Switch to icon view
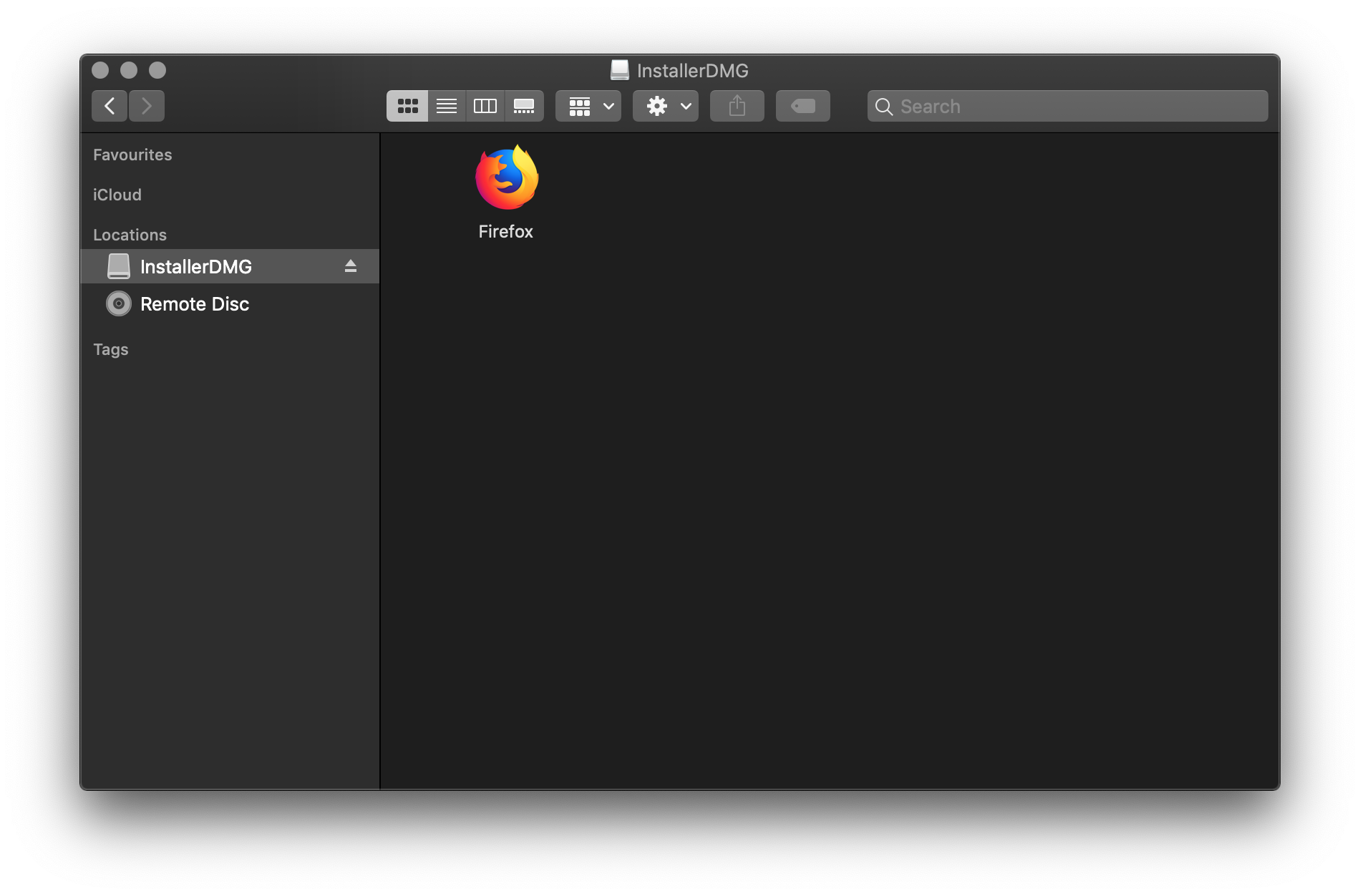The height and width of the screenshot is (896, 1360). [407, 106]
